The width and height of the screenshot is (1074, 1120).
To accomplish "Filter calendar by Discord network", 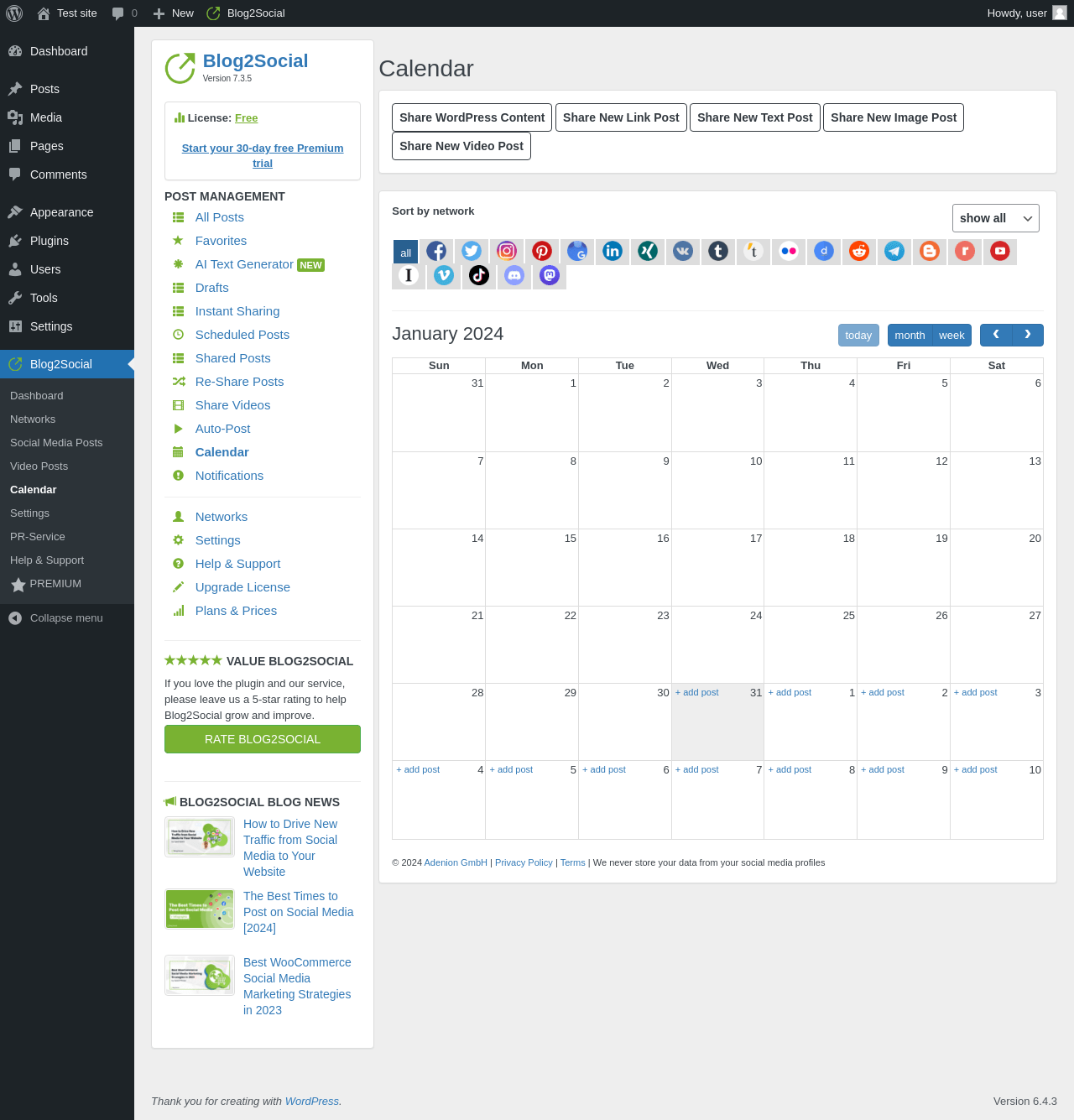I will (x=514, y=275).
